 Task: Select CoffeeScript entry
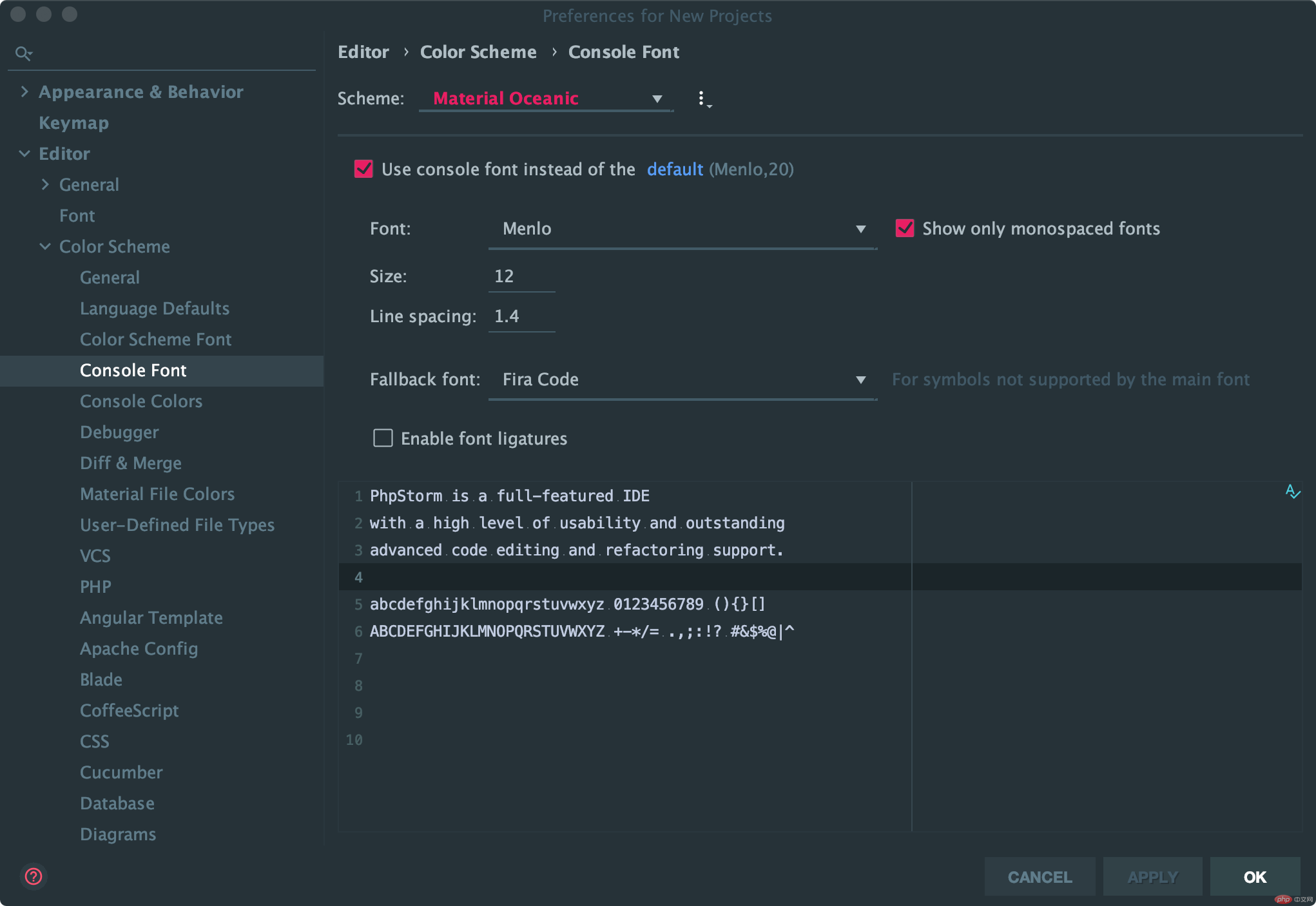[x=130, y=710]
